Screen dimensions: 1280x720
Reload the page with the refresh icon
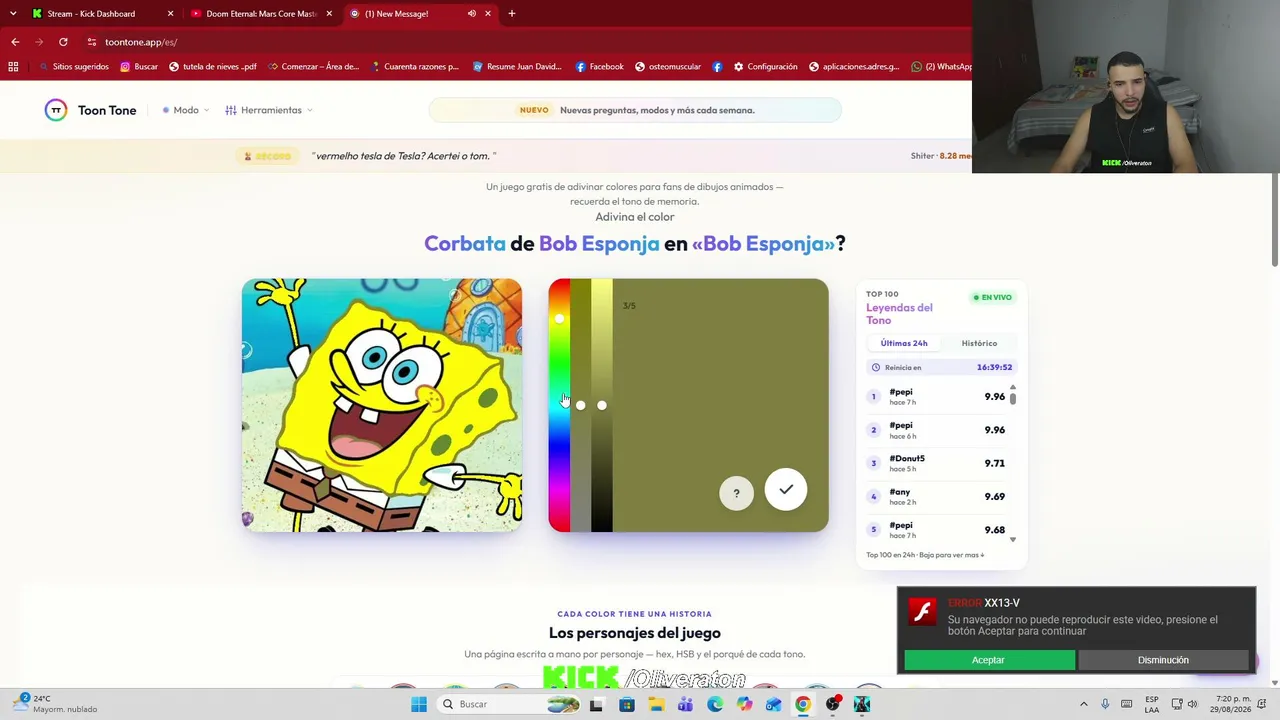(63, 42)
